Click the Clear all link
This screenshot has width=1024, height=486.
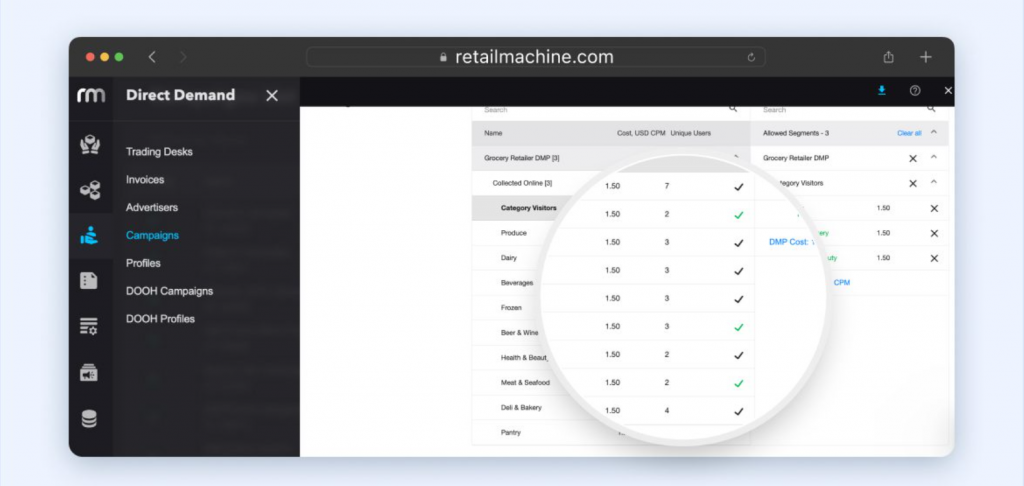[908, 133]
